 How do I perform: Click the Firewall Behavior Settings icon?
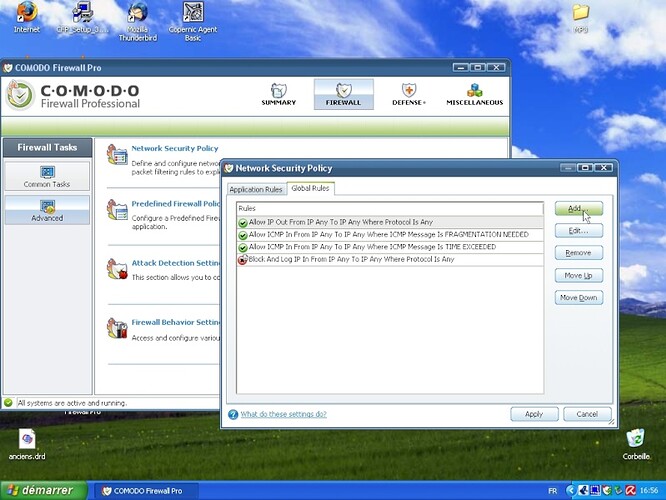click(117, 328)
